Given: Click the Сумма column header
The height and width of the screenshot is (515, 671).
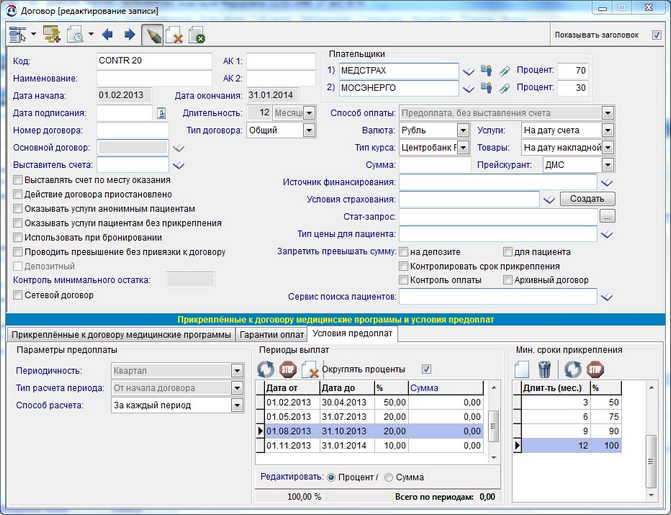Looking at the screenshot, I should tap(445, 388).
